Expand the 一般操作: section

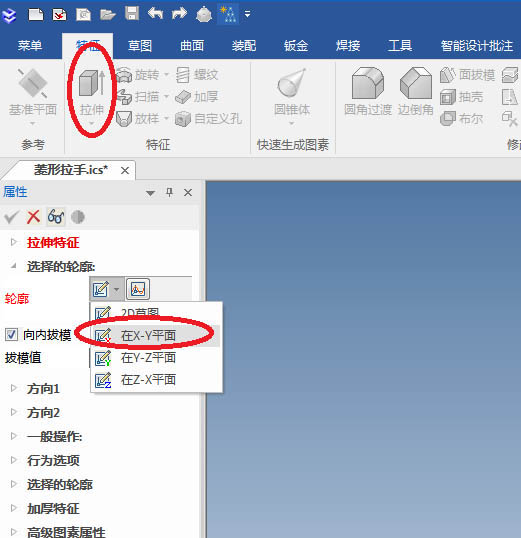(13, 436)
